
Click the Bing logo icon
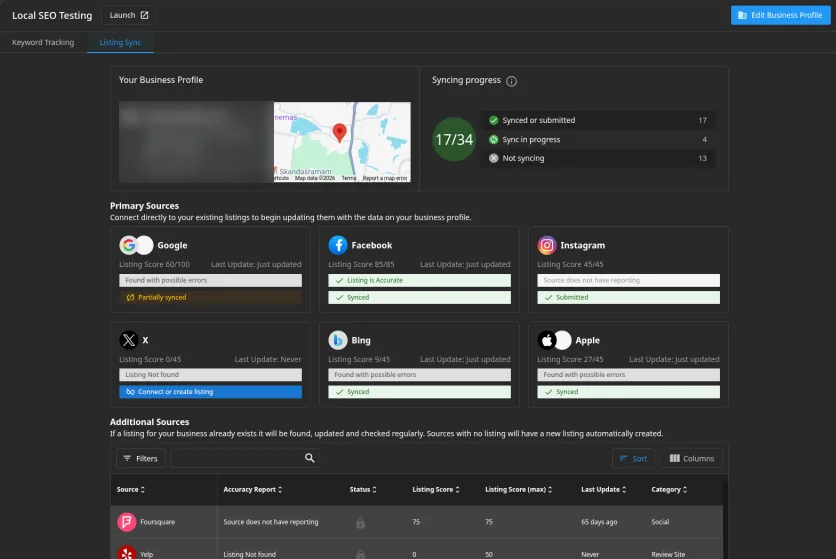pyautogui.click(x=337, y=340)
